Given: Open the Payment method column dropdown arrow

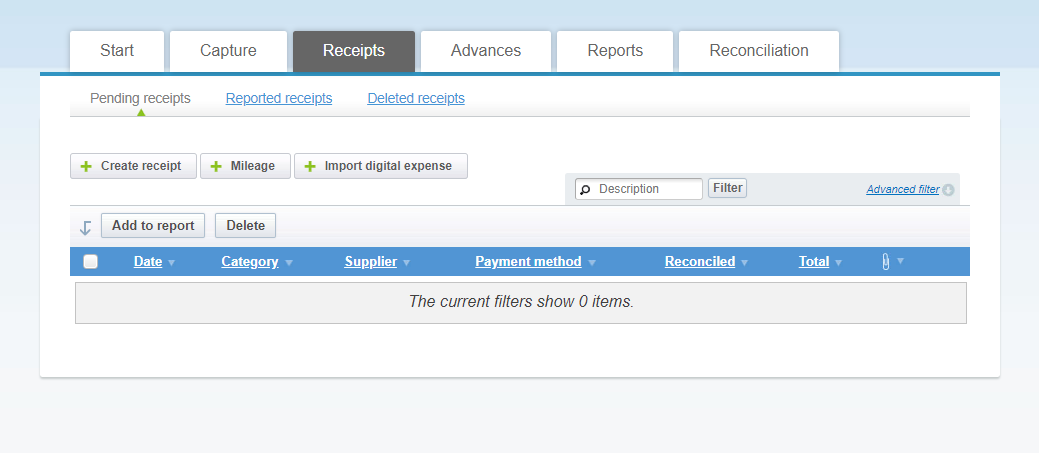Looking at the screenshot, I should [592, 262].
